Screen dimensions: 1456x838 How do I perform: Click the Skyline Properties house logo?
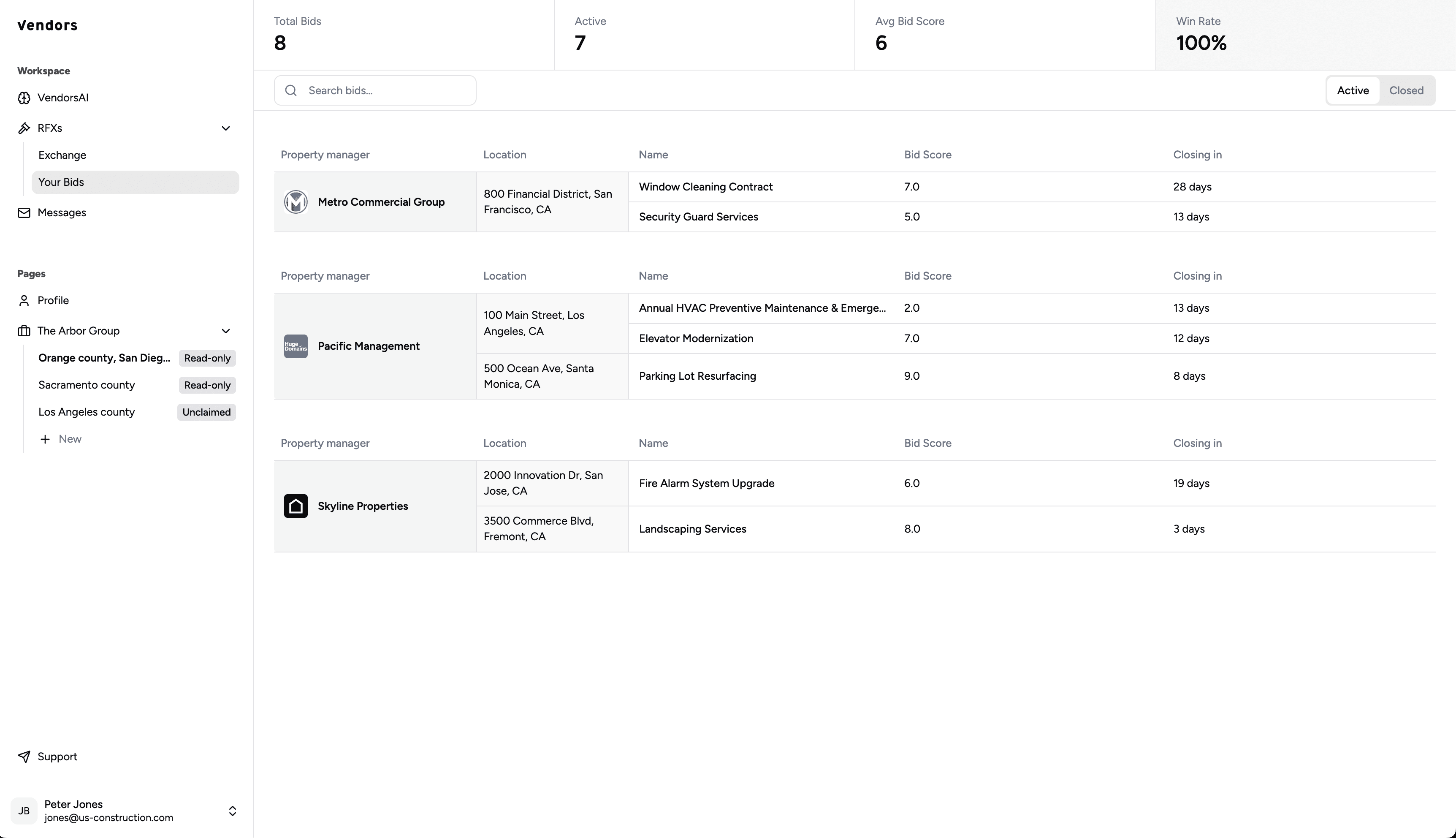pos(296,506)
